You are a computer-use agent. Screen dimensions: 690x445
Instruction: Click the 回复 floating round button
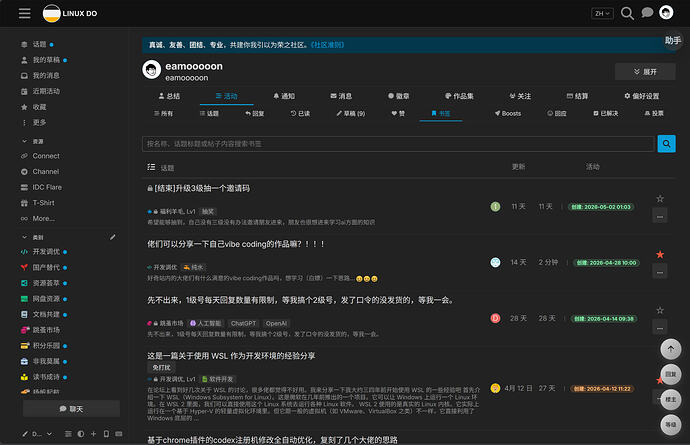click(x=671, y=375)
